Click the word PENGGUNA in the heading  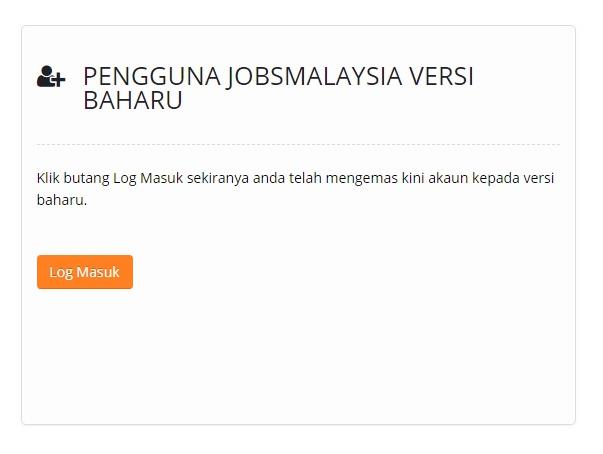tap(152, 76)
